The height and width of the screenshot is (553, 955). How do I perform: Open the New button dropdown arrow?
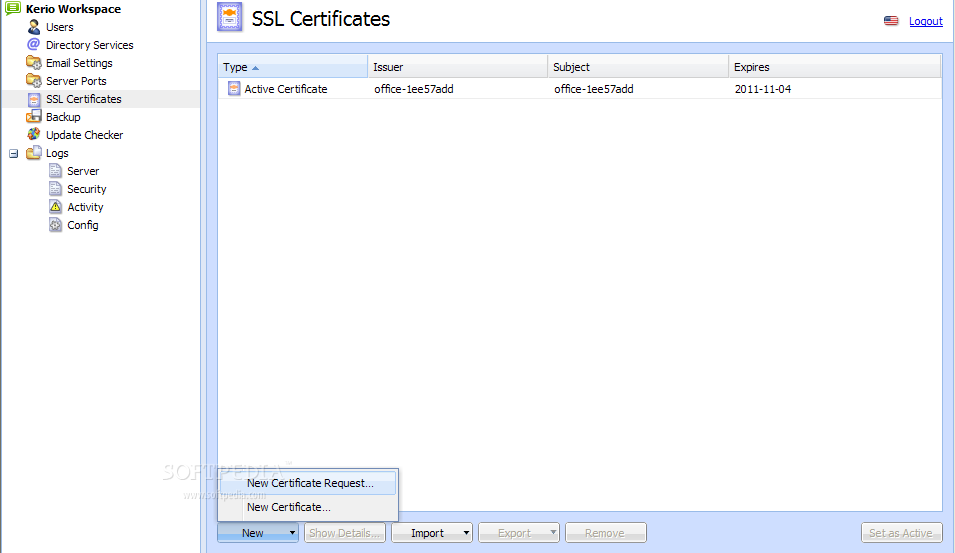pyautogui.click(x=292, y=533)
